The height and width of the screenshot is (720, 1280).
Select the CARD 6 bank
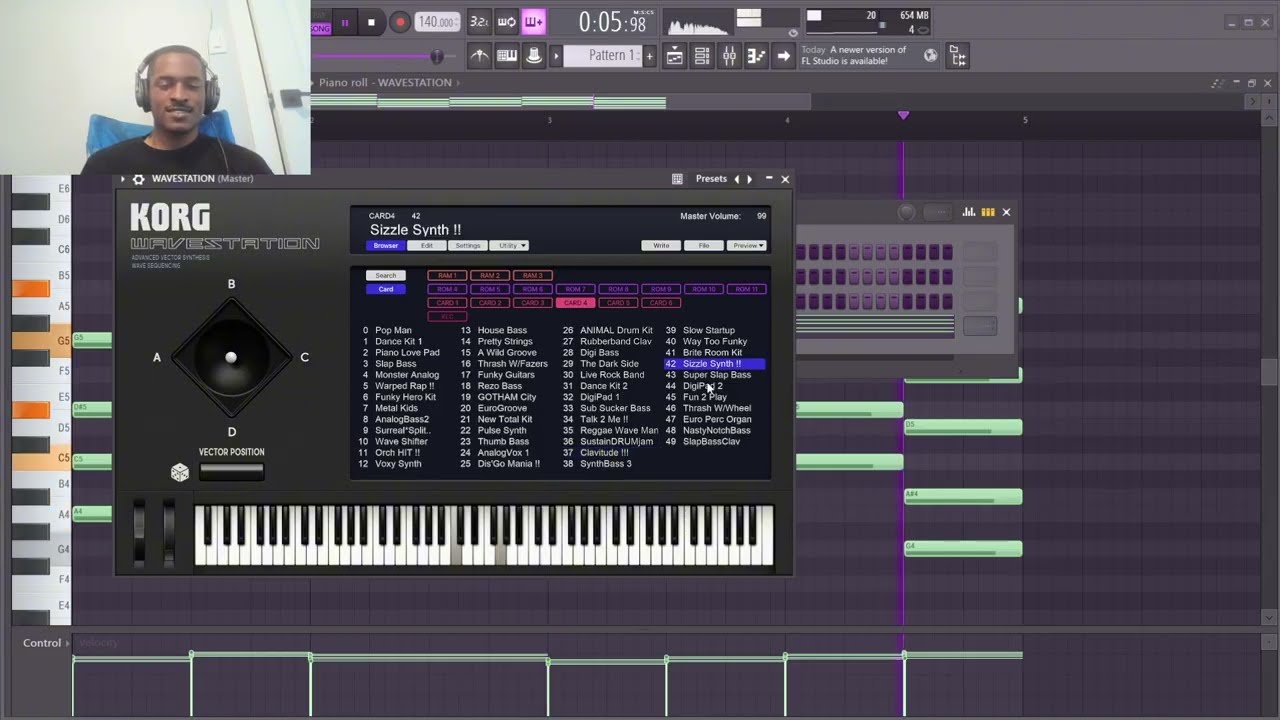coord(661,302)
